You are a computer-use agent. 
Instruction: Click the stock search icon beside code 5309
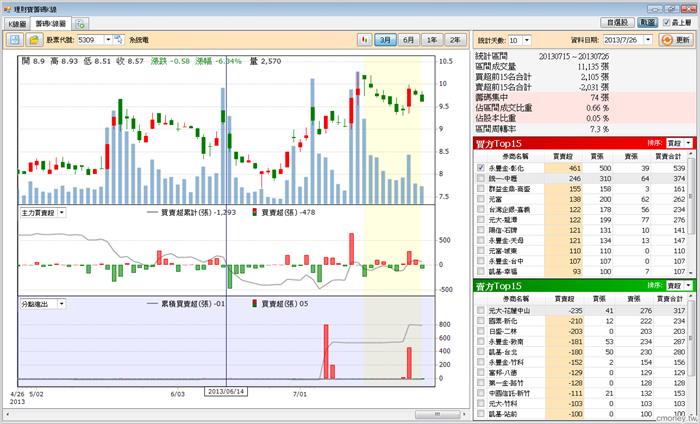pyautogui.click(x=118, y=40)
